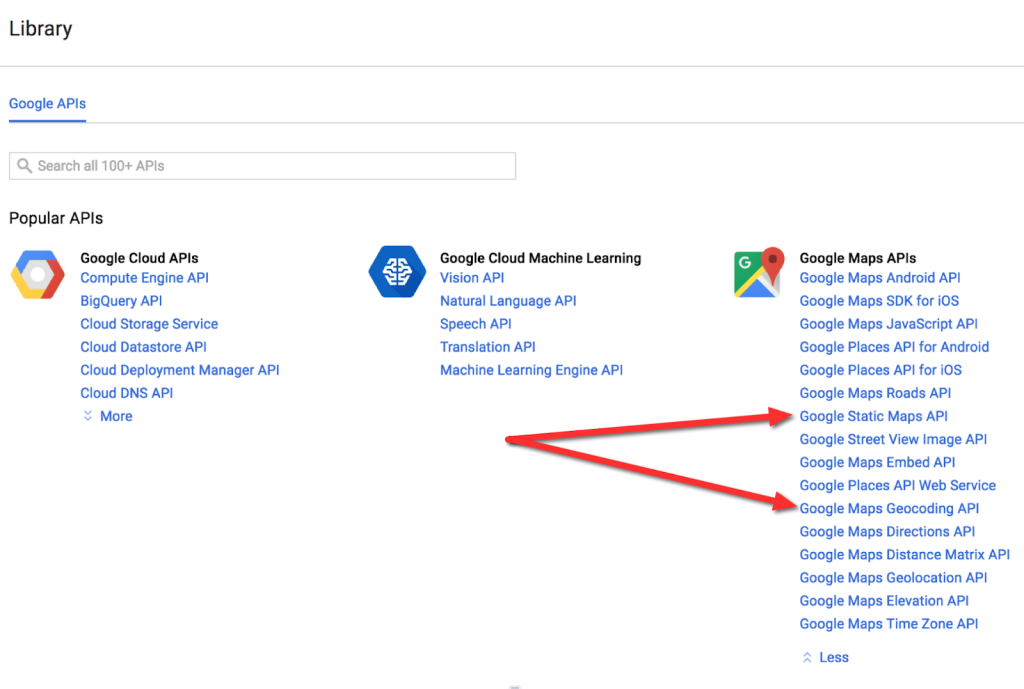The image size is (1024, 689).
Task: Click the Cloud Machine Learning brain icon
Action: pos(397,273)
